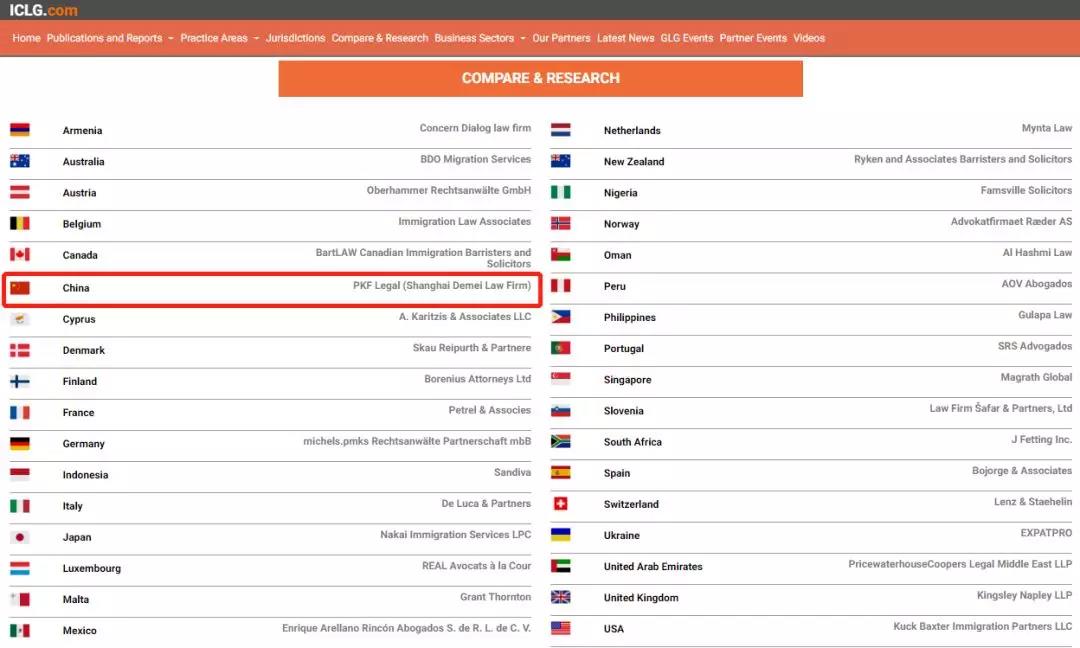Viewport: 1080px width, 648px height.
Task: Click the Switzerland flag icon
Action: point(561,504)
